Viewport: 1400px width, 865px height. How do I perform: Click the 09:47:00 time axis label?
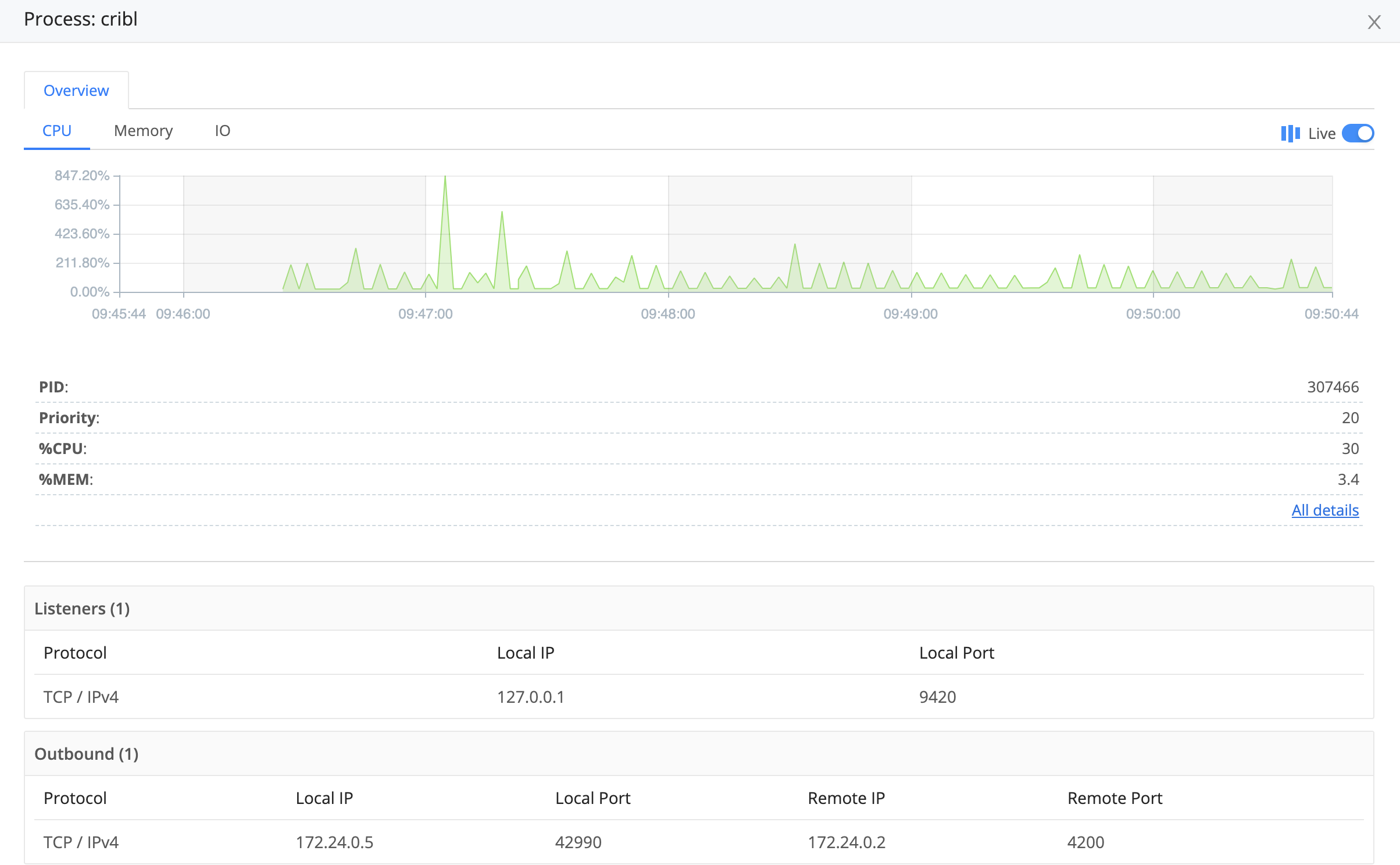pos(425,314)
